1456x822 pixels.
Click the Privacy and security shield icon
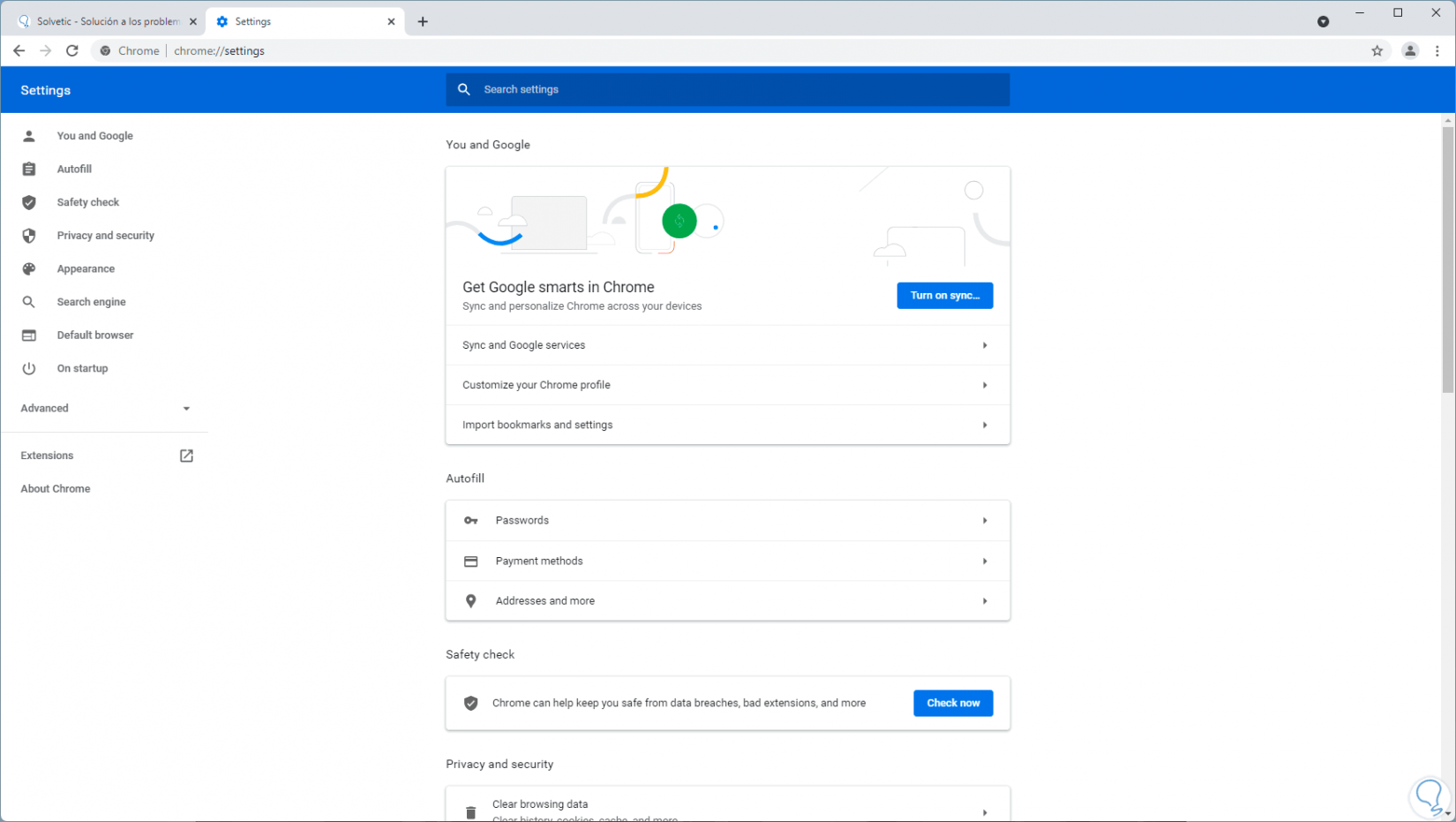tap(29, 236)
